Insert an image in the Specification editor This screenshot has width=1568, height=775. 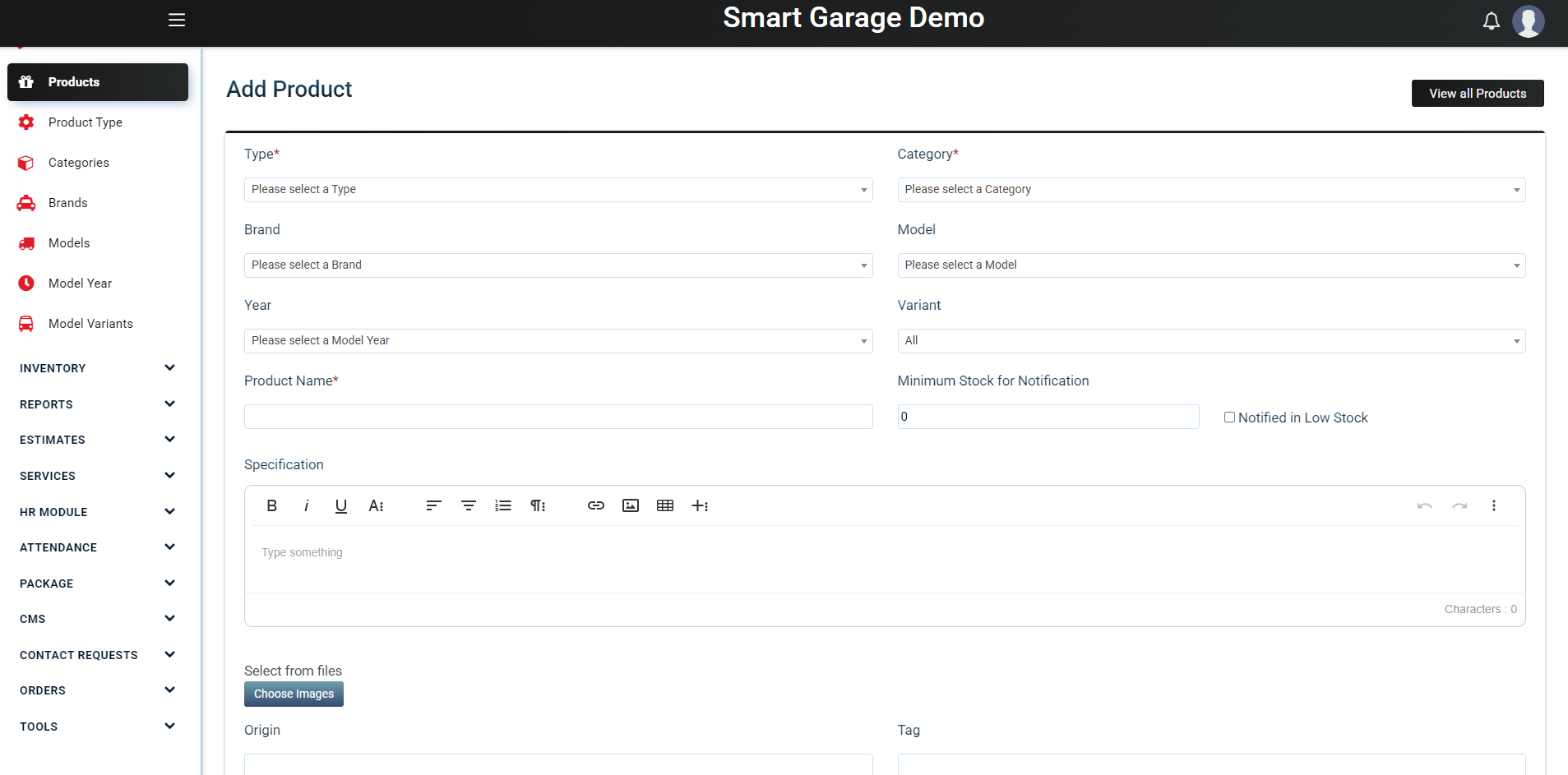click(630, 505)
